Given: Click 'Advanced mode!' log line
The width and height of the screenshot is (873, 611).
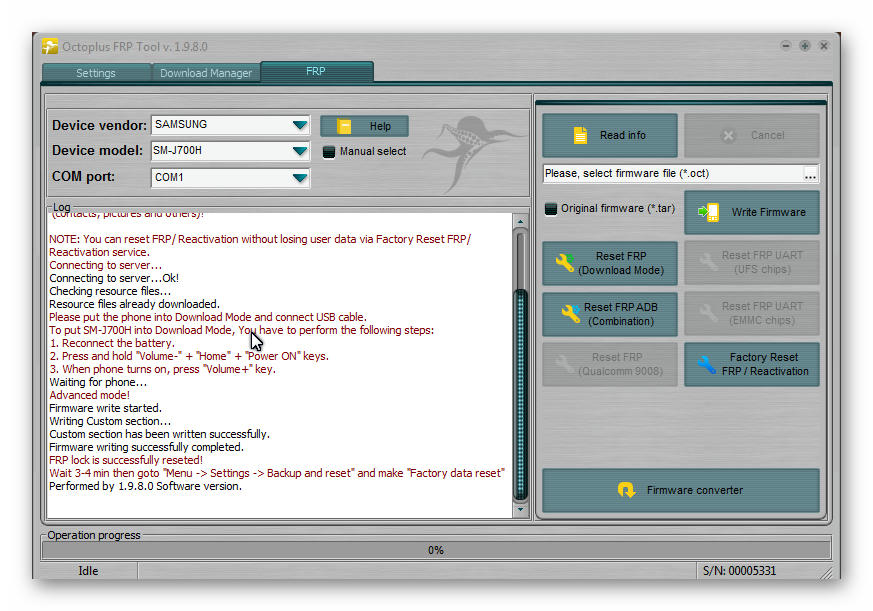Looking at the screenshot, I should click(90, 395).
